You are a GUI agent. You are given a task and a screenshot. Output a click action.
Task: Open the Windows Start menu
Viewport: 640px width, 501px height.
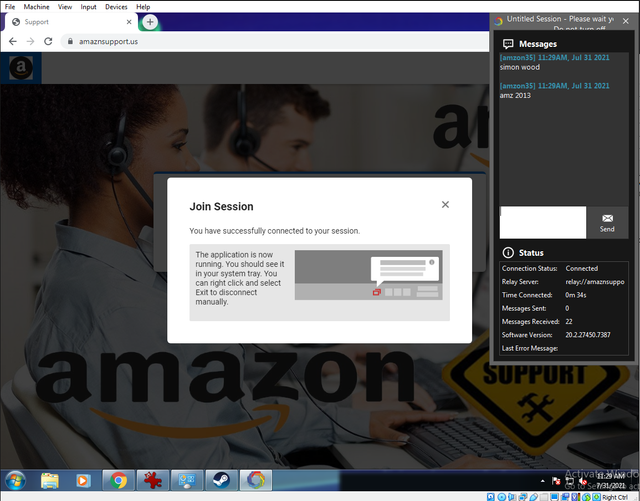[16, 480]
